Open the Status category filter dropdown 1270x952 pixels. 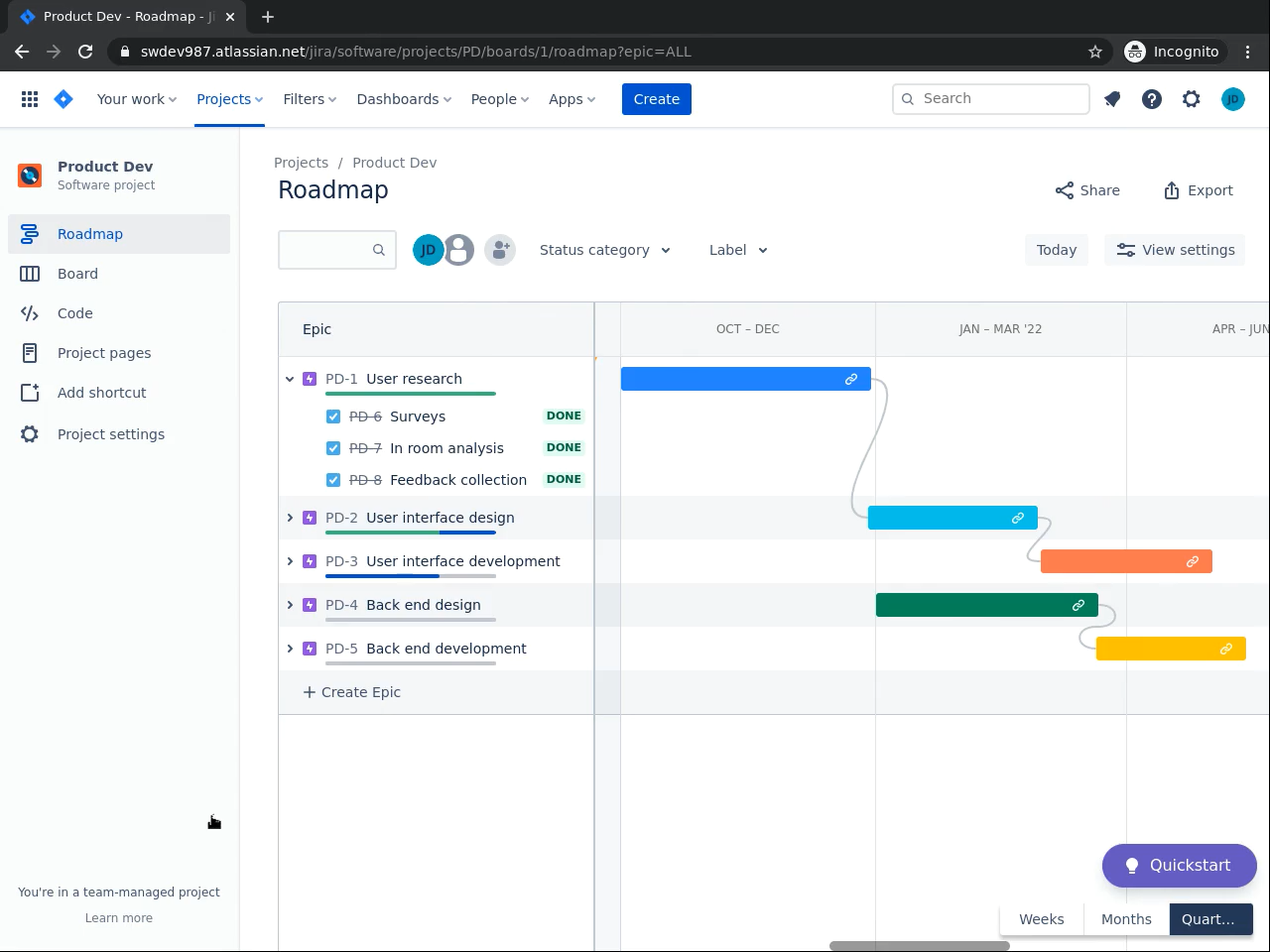[605, 250]
